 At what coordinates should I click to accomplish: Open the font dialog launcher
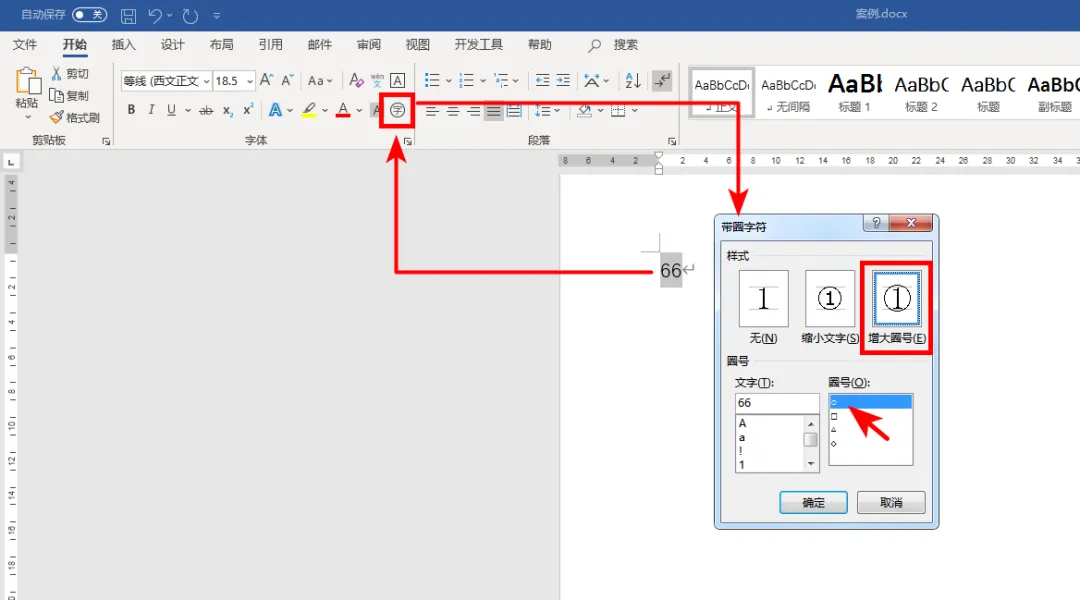click(x=408, y=141)
